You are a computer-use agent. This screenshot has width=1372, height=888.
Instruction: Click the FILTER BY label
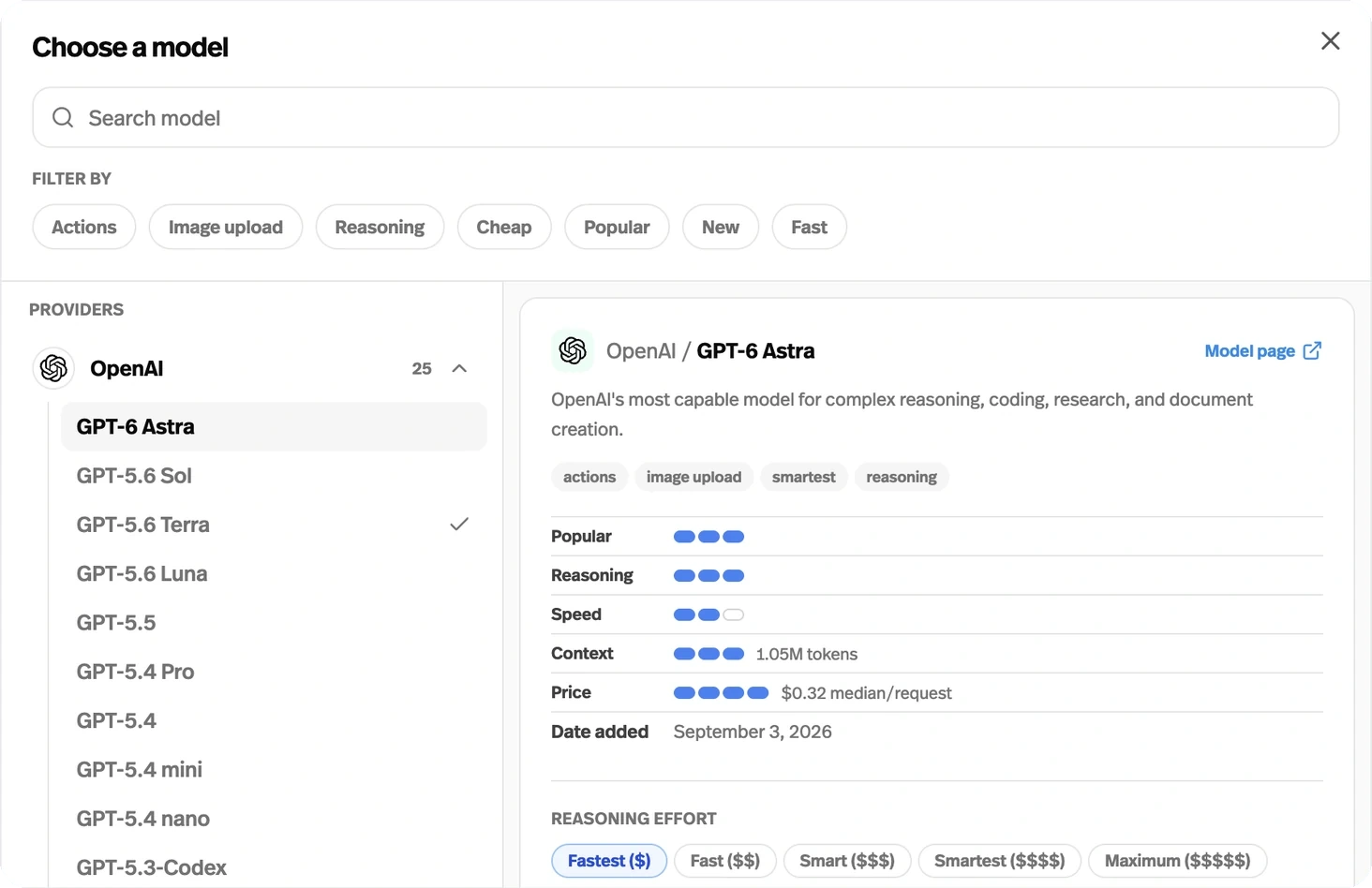71,178
